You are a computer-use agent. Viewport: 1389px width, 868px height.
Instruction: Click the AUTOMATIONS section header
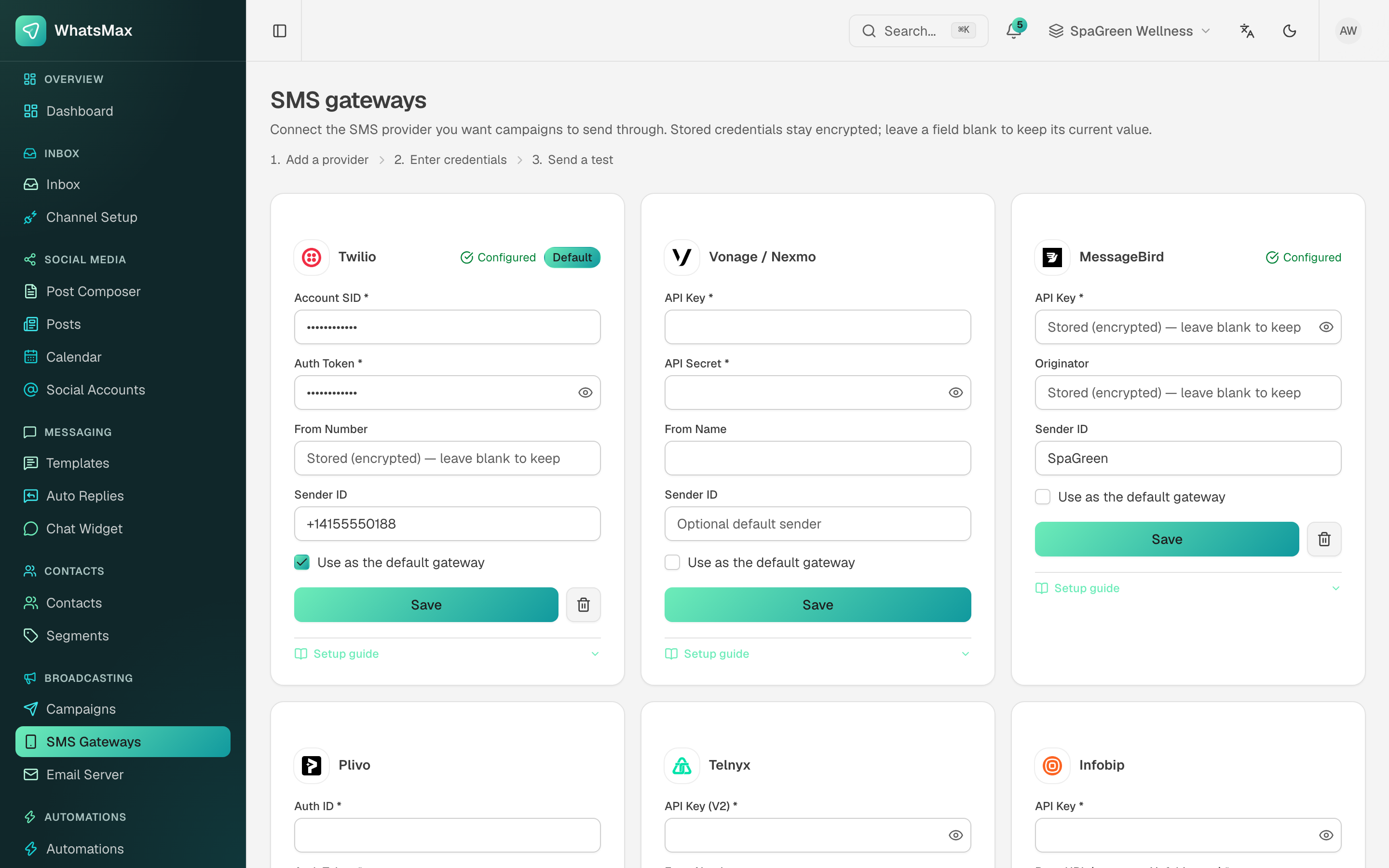click(75, 817)
